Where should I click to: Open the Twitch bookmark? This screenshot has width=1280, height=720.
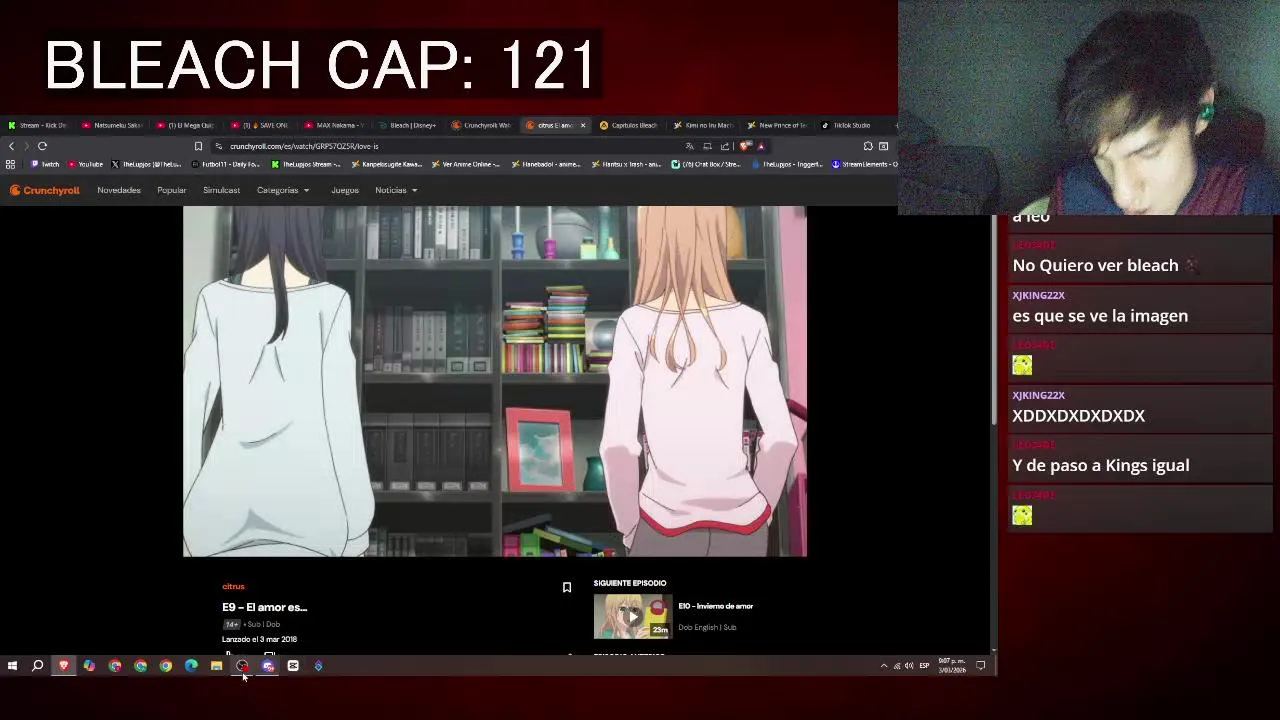click(x=45, y=164)
